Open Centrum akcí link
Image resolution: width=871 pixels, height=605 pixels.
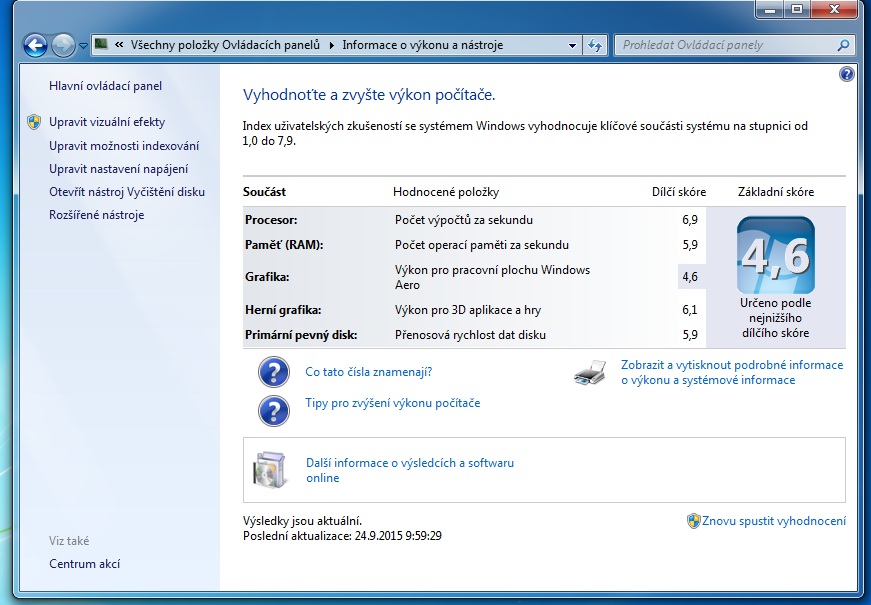(84, 563)
